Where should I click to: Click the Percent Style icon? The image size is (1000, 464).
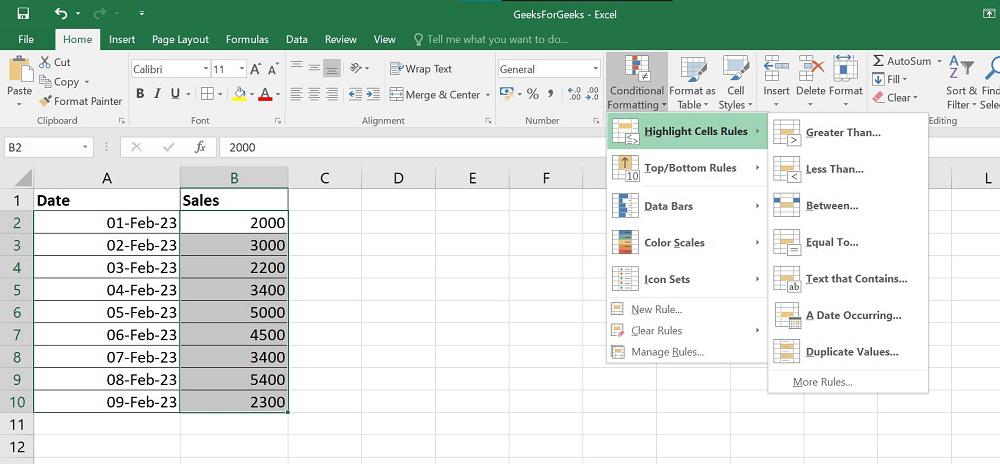tap(532, 94)
